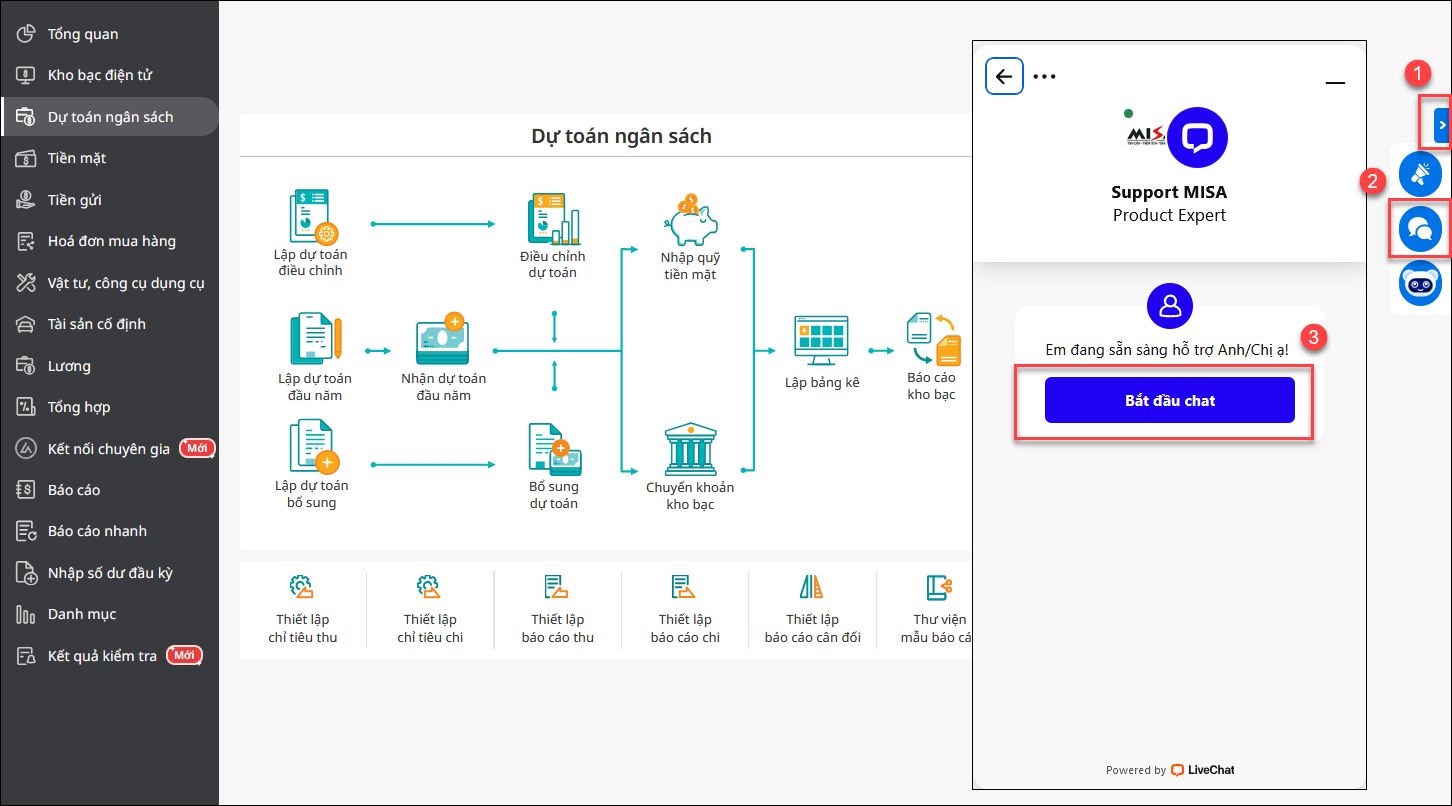This screenshot has height=806, width=1452.
Task: Click Báo cáo kho bạc icon
Action: click(932, 340)
